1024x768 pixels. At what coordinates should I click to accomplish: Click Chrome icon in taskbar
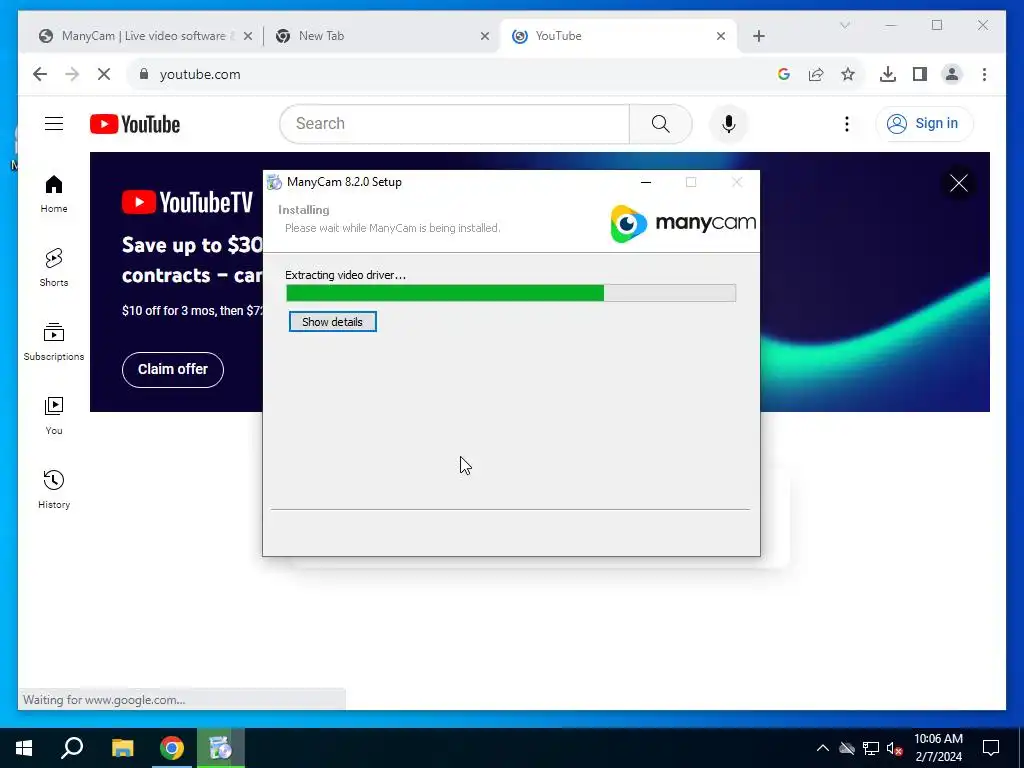point(172,748)
